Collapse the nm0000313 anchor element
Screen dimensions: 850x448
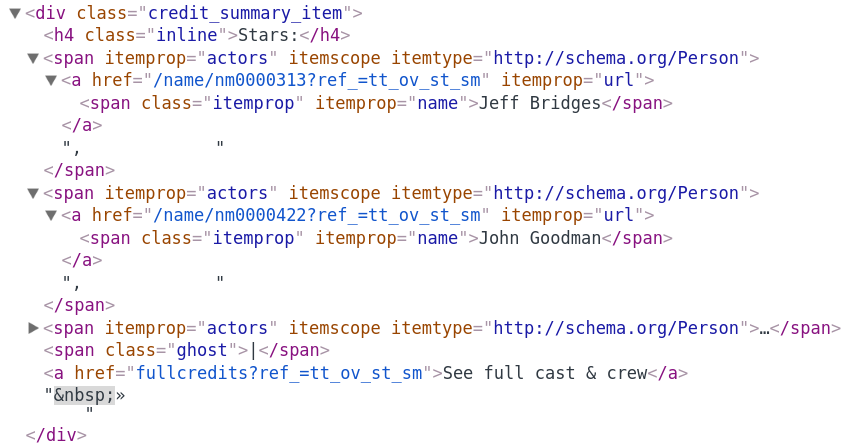tap(51, 80)
